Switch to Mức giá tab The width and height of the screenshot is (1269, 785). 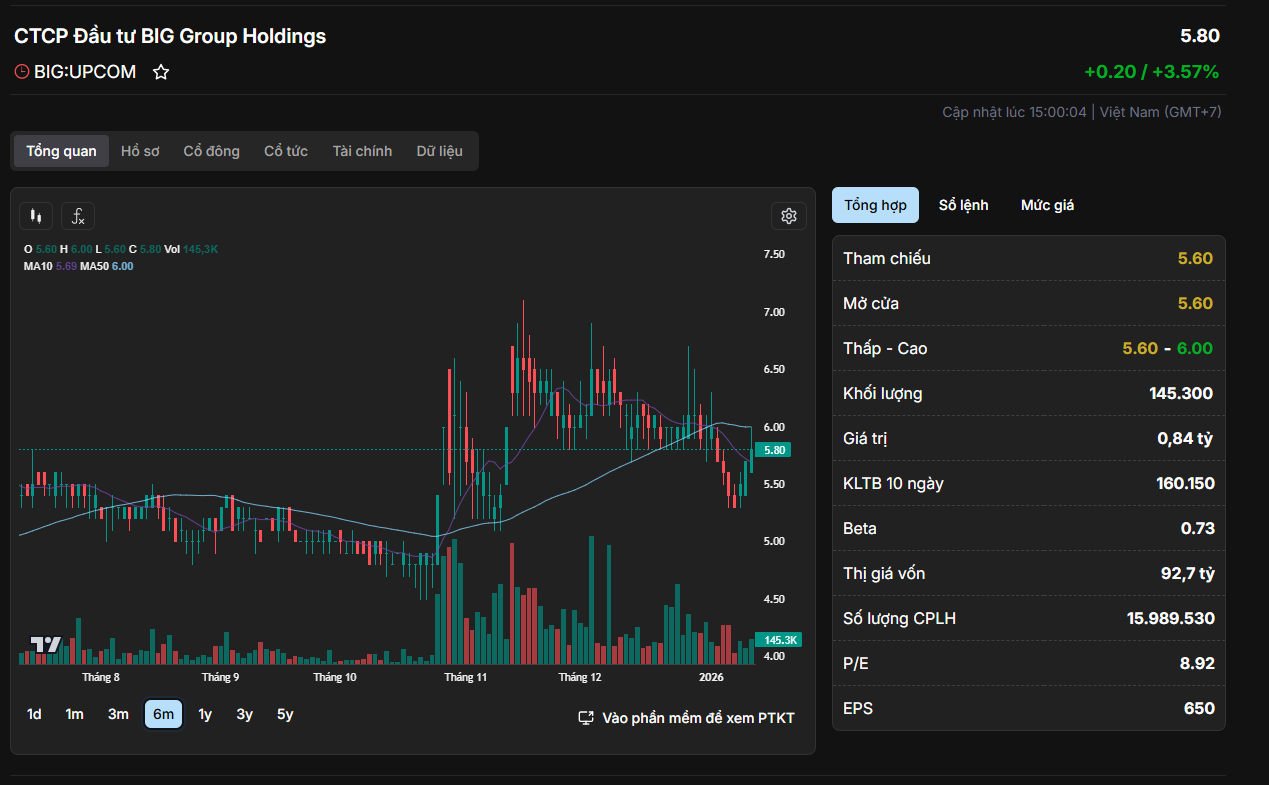[x=1047, y=205]
